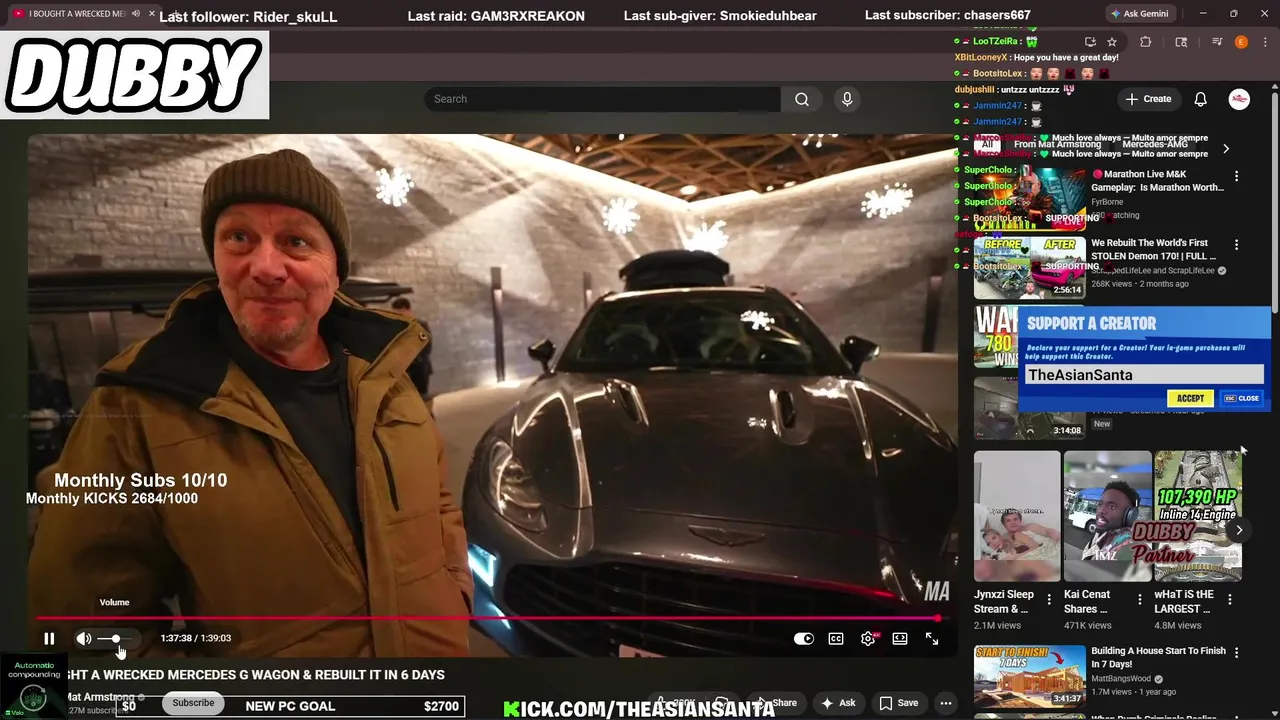Viewport: 1280px width, 720px height.
Task: Click the tab's audio playing speaker icon
Action: pos(134,14)
